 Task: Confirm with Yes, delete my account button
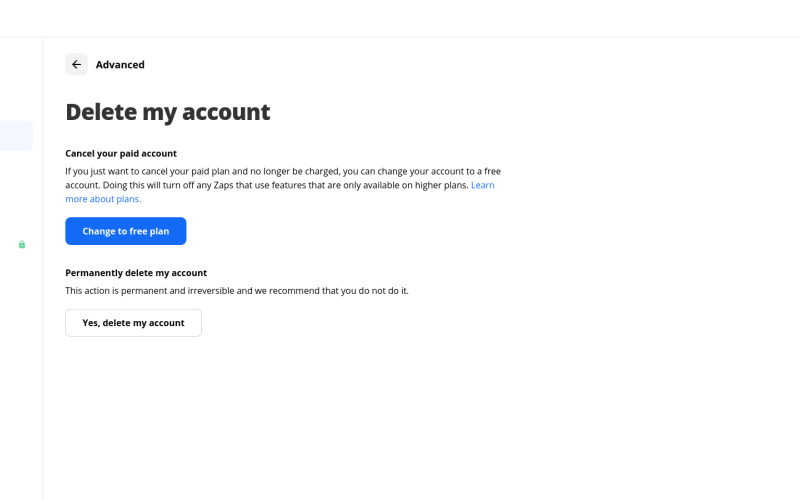[133, 323]
